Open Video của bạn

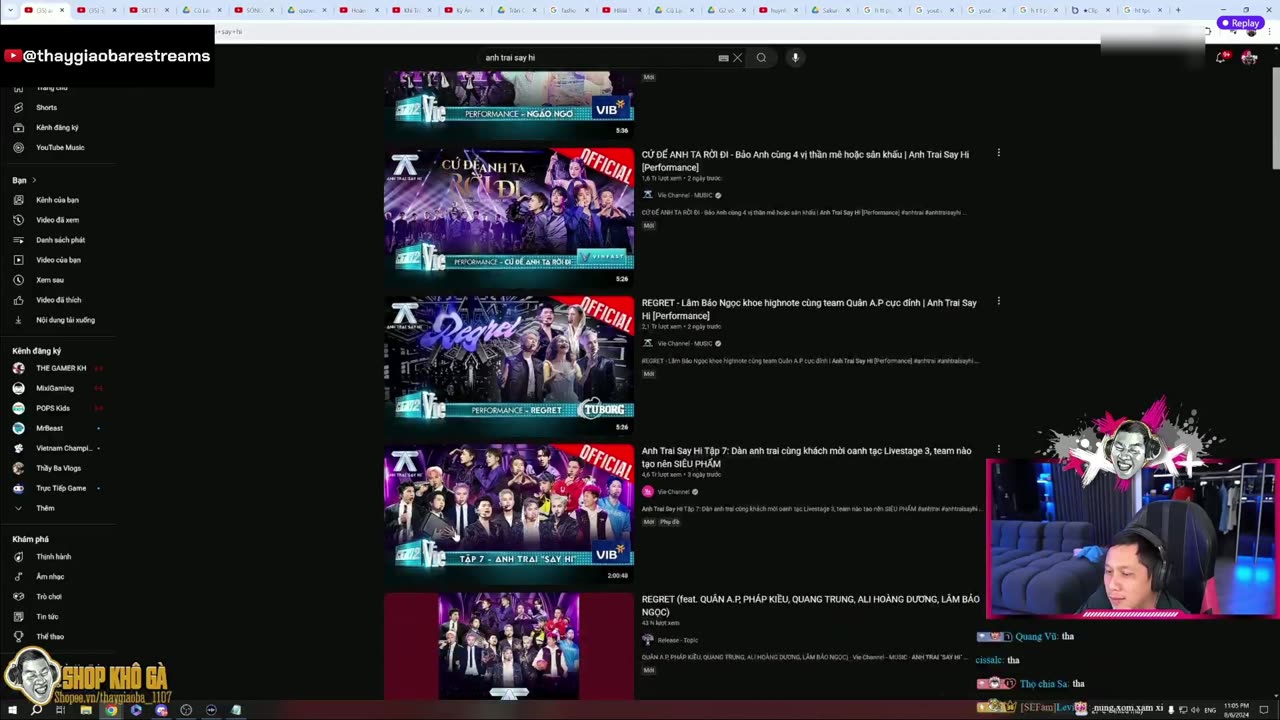[58, 260]
